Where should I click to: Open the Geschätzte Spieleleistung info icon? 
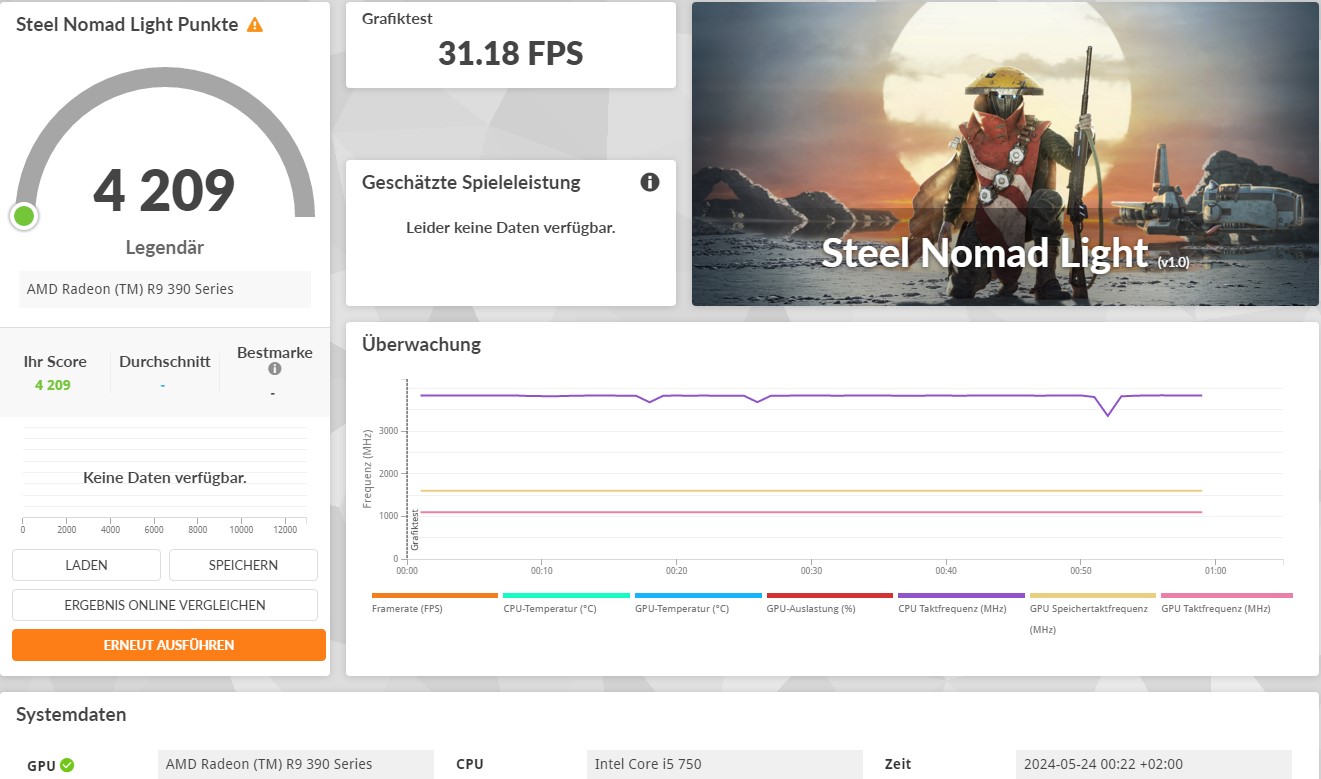pyautogui.click(x=650, y=182)
